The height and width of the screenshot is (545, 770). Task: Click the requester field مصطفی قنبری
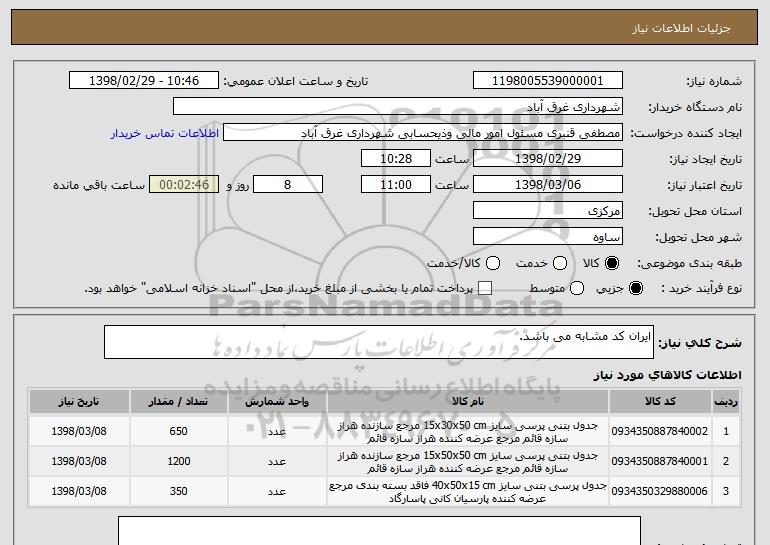[423, 133]
